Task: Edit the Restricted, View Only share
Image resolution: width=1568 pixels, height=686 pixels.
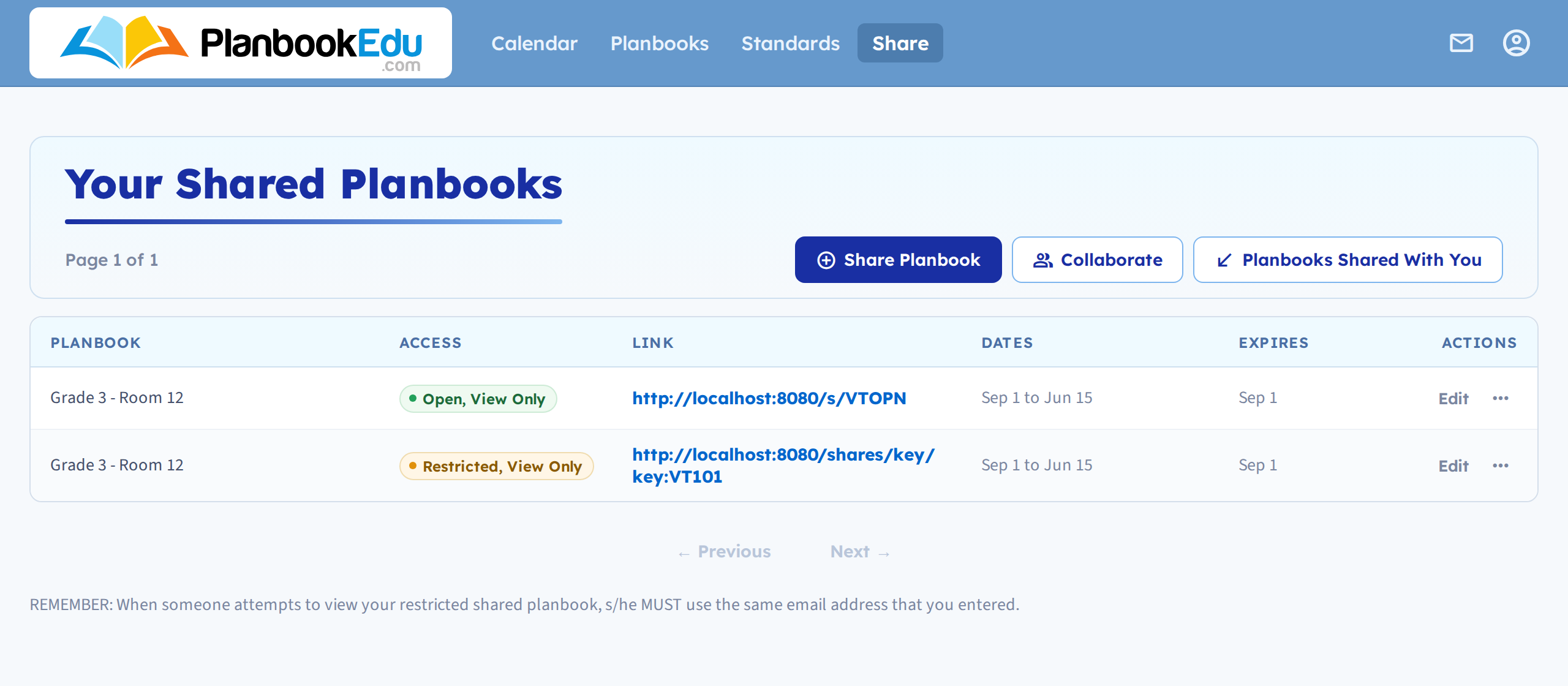Action: coord(1453,466)
